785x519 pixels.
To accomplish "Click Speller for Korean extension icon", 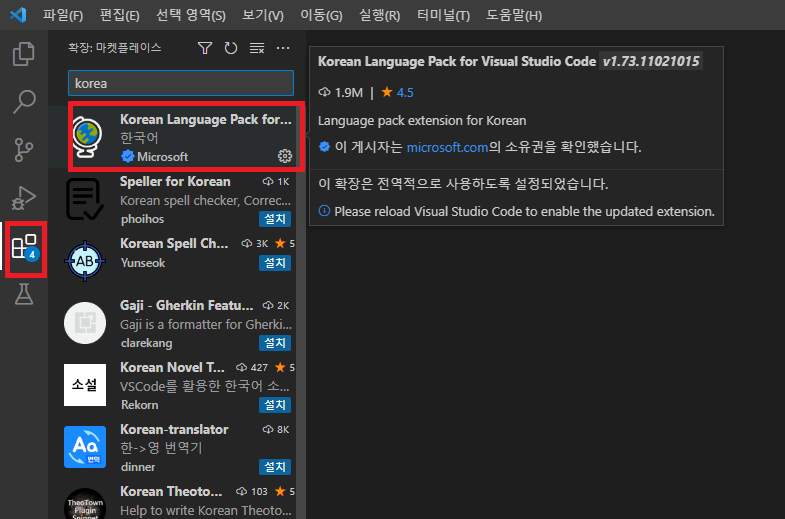I will click(85, 199).
